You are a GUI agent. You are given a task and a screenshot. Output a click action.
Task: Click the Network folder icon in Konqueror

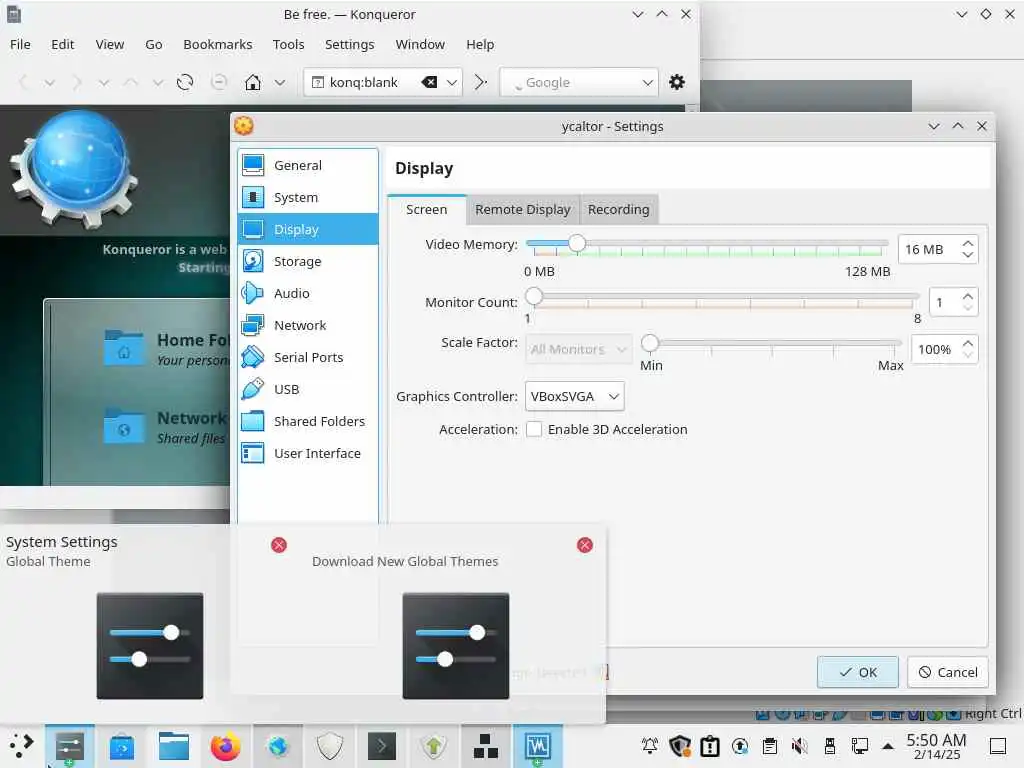pyautogui.click(x=123, y=426)
